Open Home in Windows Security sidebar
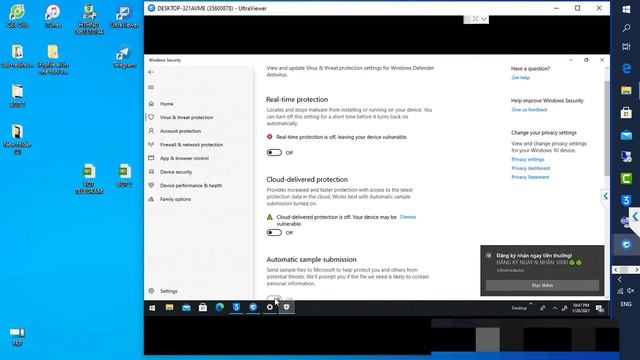 [x=167, y=104]
